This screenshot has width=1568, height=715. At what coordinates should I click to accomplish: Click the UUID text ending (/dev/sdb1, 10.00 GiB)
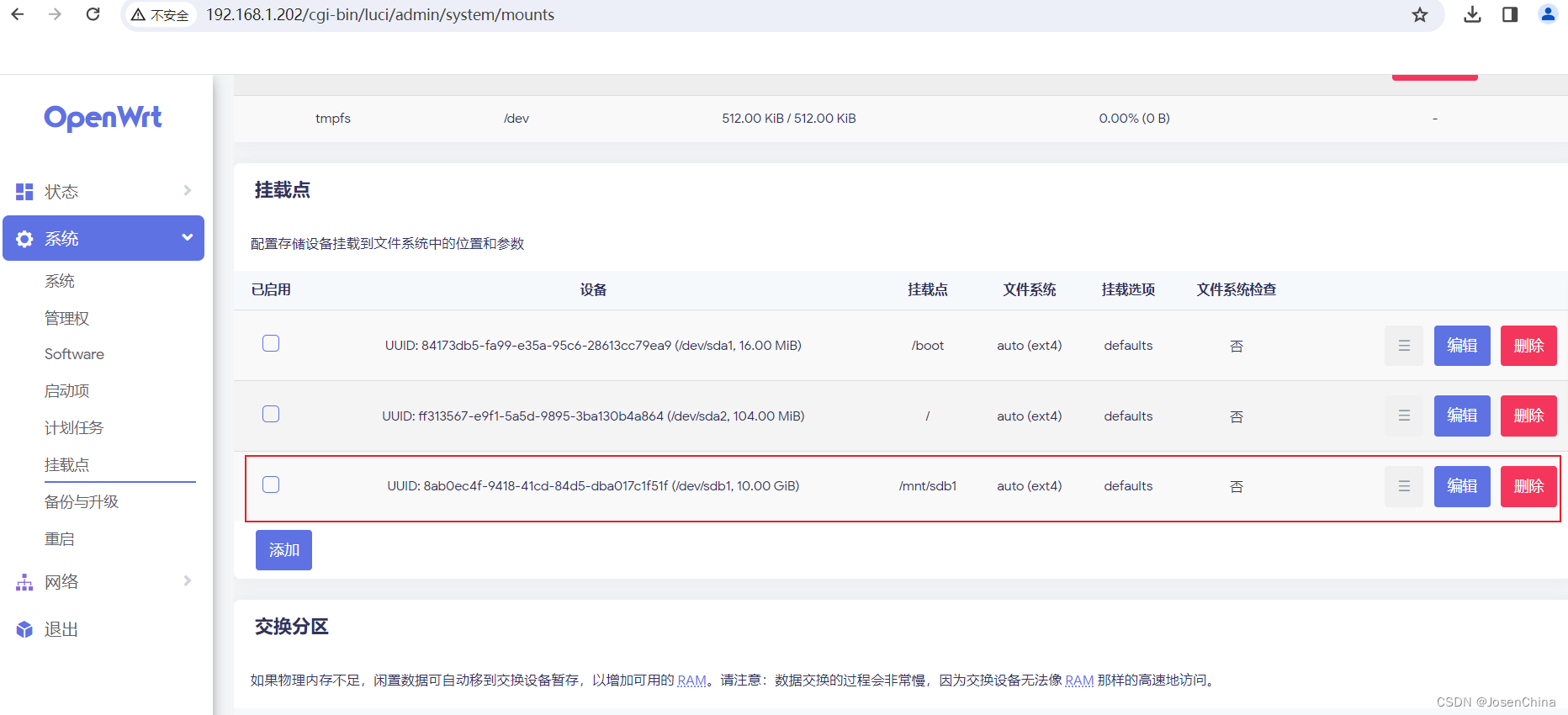tap(593, 486)
